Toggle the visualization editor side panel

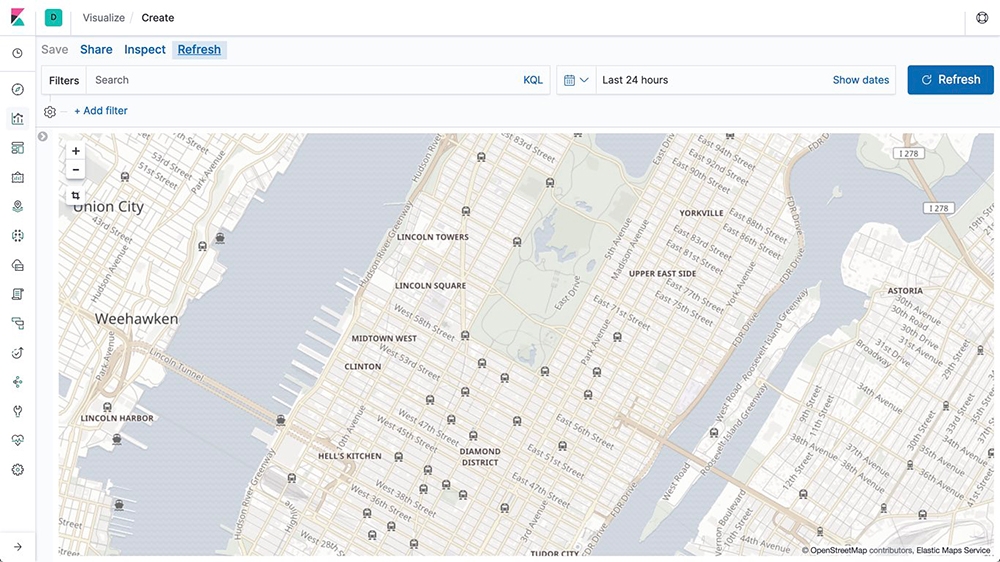pyautogui.click(x=43, y=137)
